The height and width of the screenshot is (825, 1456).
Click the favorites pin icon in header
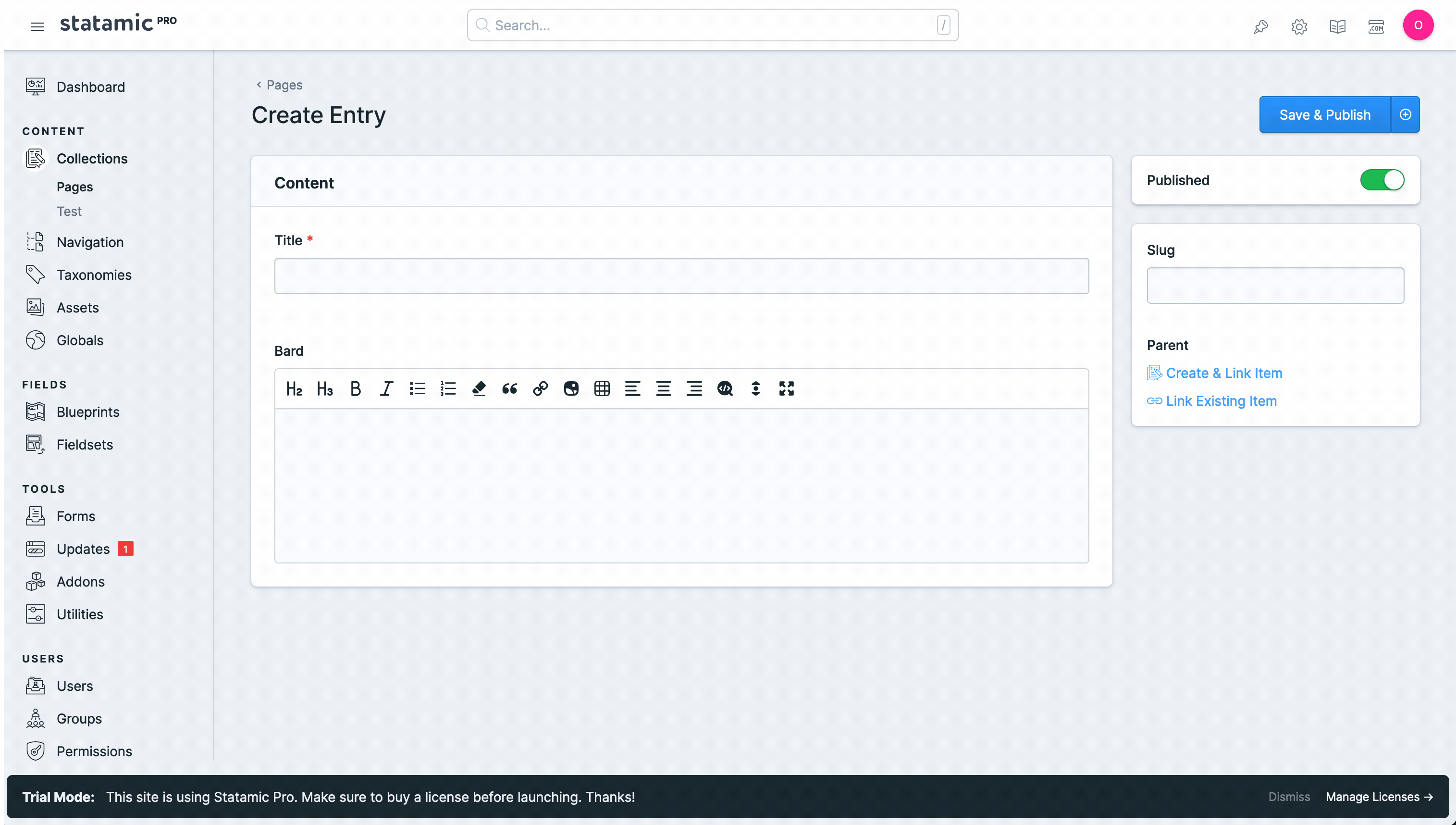[x=1260, y=26]
